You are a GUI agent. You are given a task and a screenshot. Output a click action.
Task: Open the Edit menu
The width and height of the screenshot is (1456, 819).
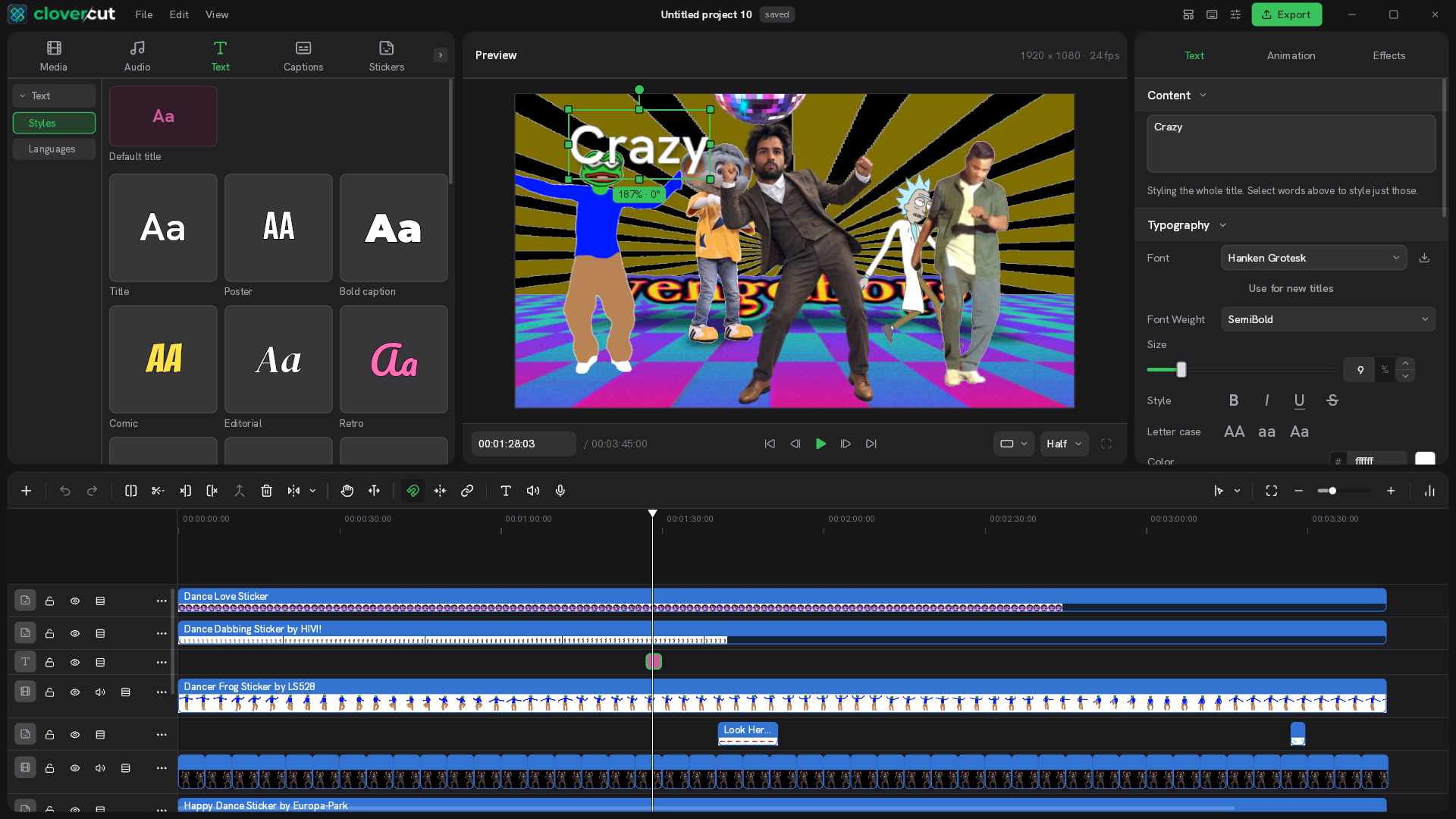pyautogui.click(x=179, y=14)
